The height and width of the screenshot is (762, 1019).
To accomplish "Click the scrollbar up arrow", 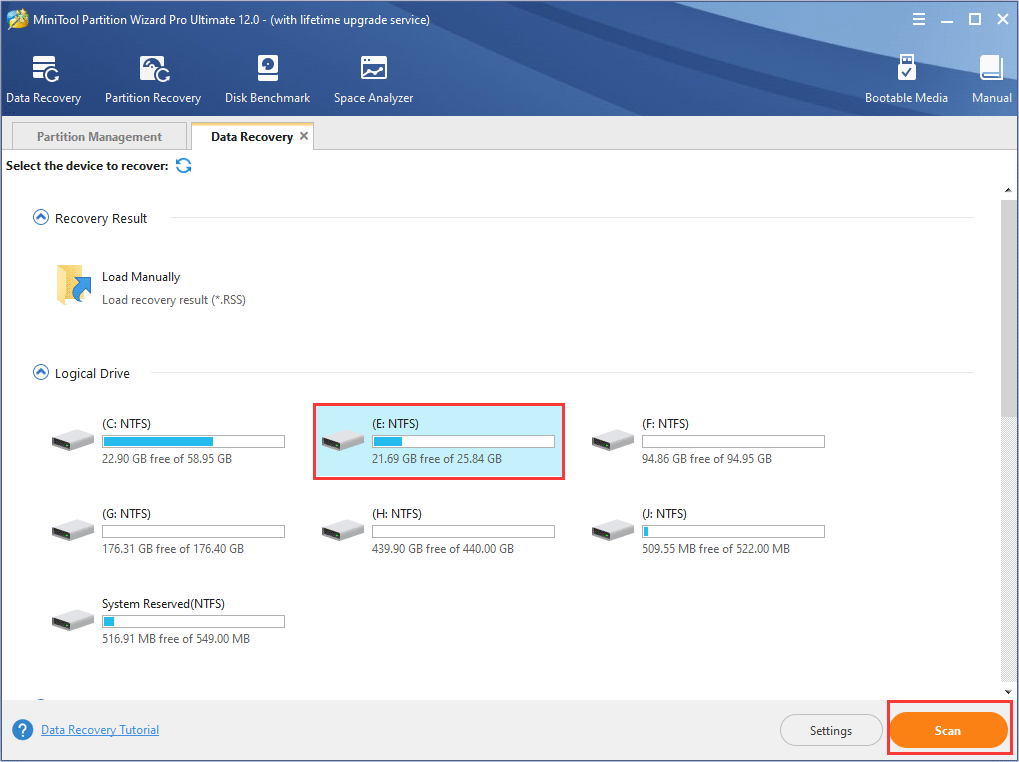I will coord(1009,191).
